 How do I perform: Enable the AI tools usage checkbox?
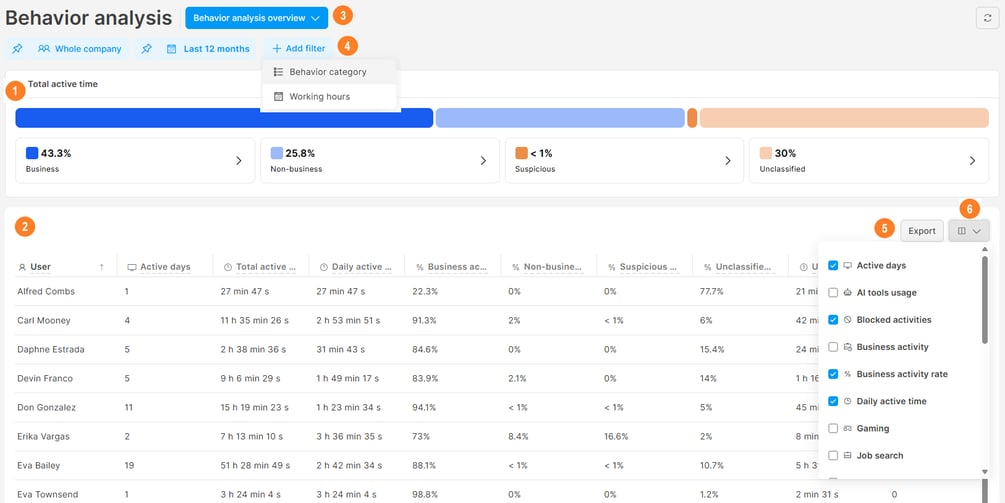833,293
